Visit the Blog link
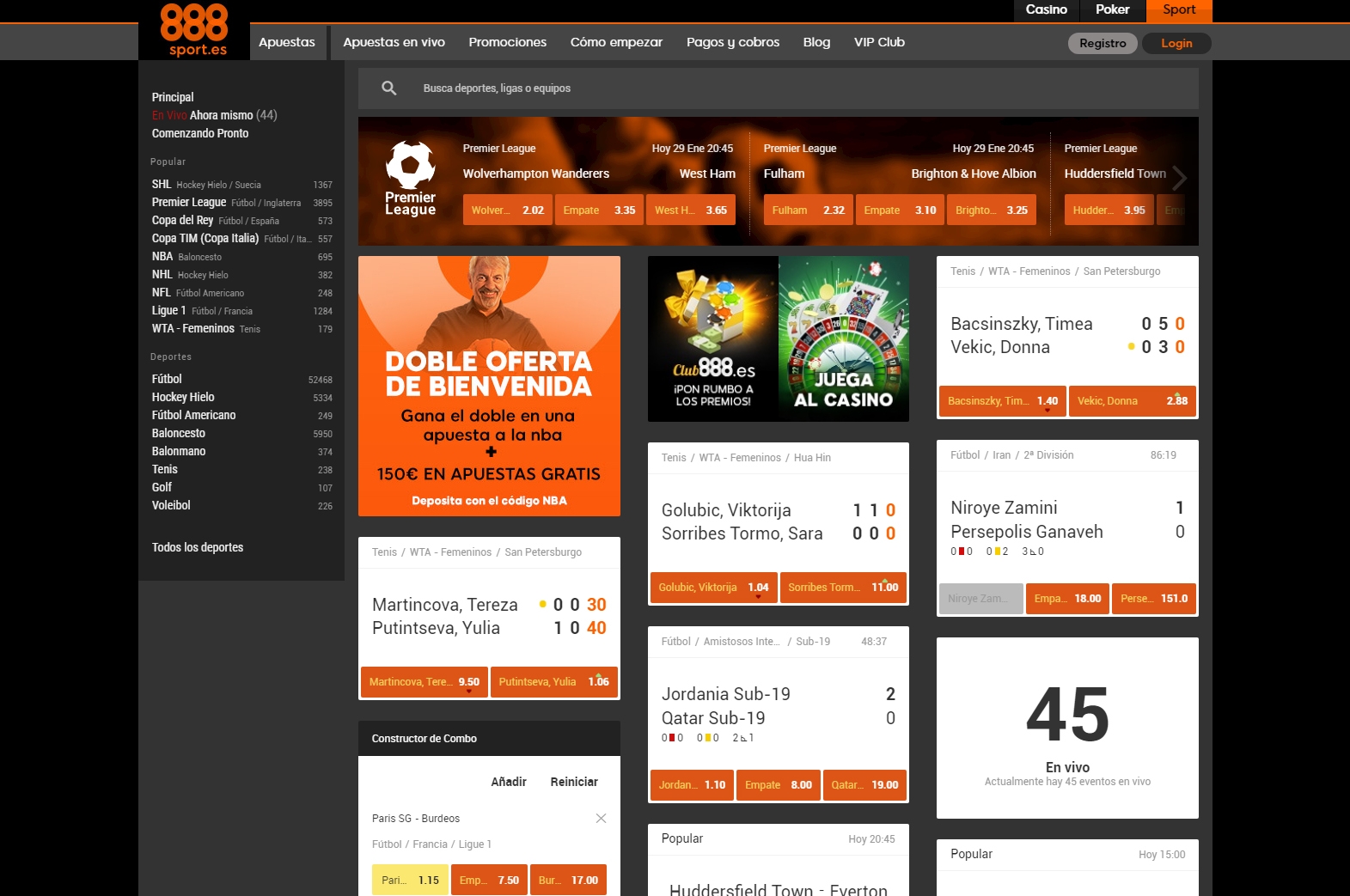Image resolution: width=1350 pixels, height=896 pixels. pyautogui.click(x=817, y=42)
